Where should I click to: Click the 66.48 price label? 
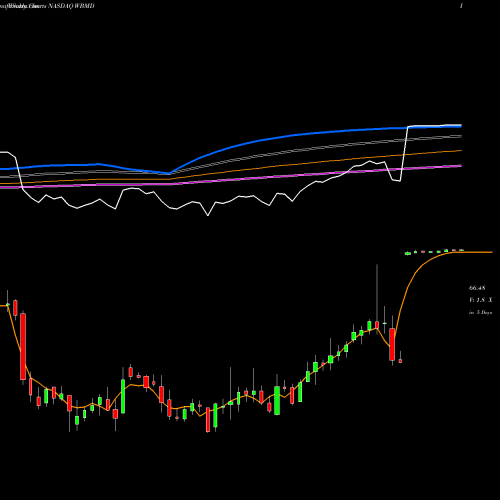tap(477, 288)
